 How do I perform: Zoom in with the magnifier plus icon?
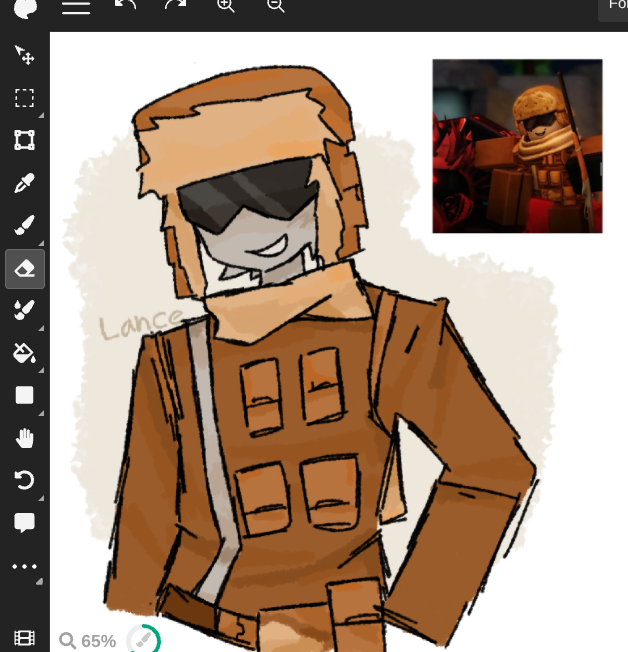[x=225, y=6]
